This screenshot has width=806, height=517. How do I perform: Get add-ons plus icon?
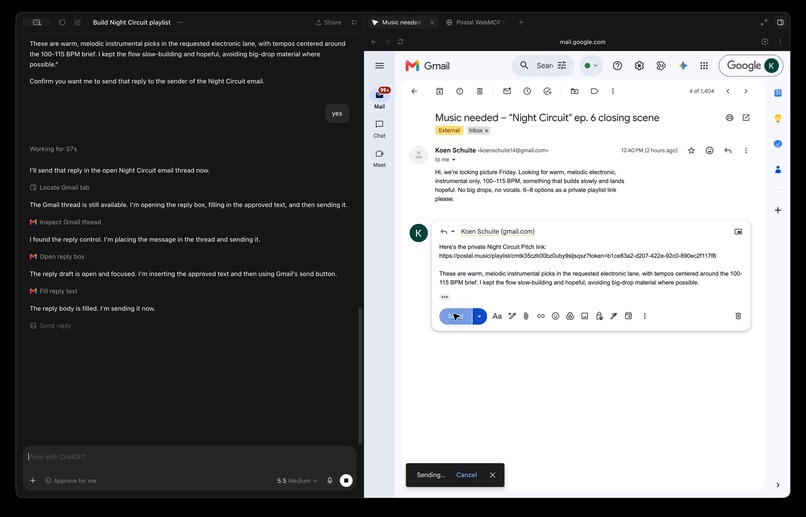point(778,210)
